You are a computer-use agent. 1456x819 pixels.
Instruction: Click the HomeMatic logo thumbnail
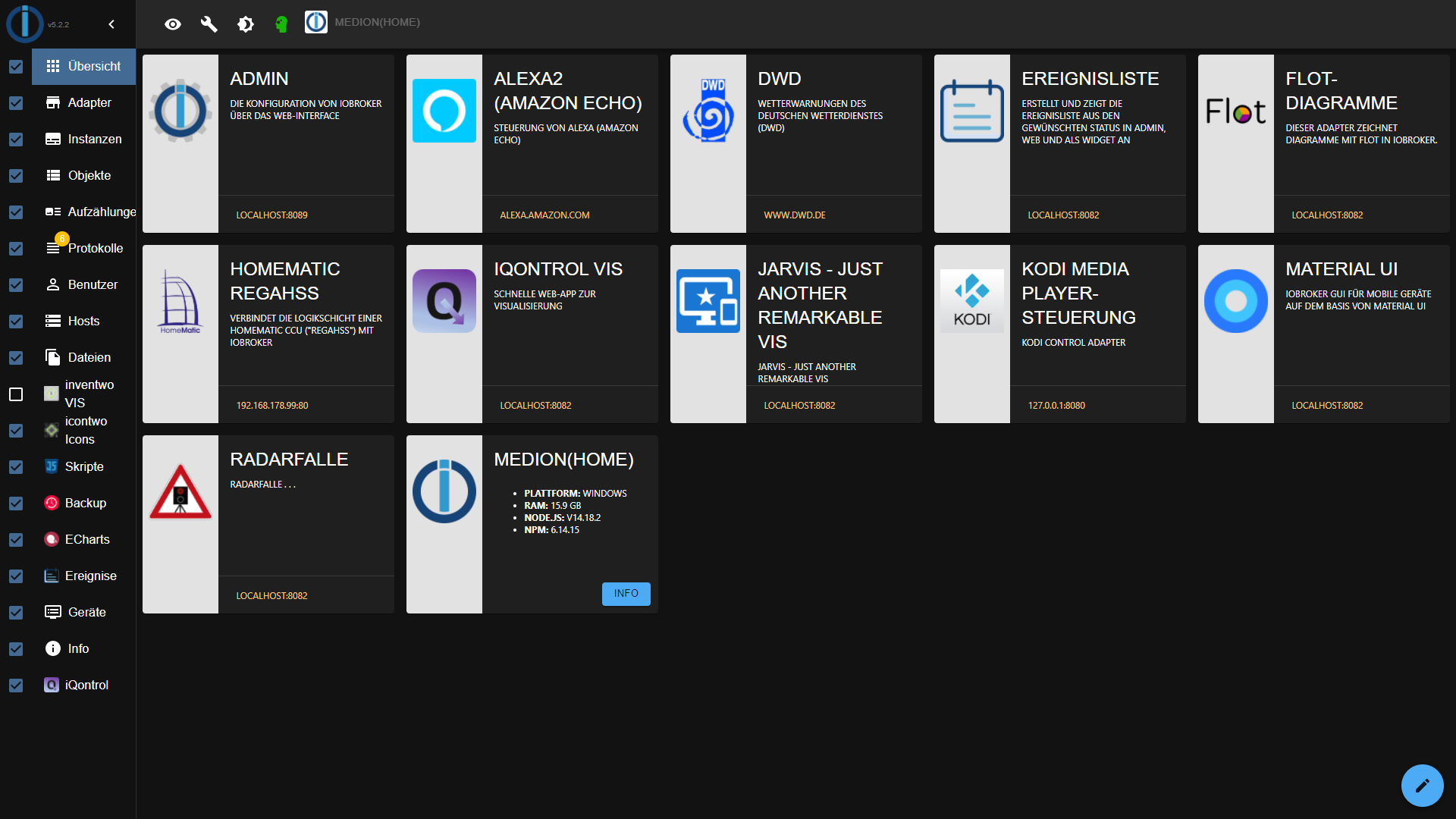180,302
